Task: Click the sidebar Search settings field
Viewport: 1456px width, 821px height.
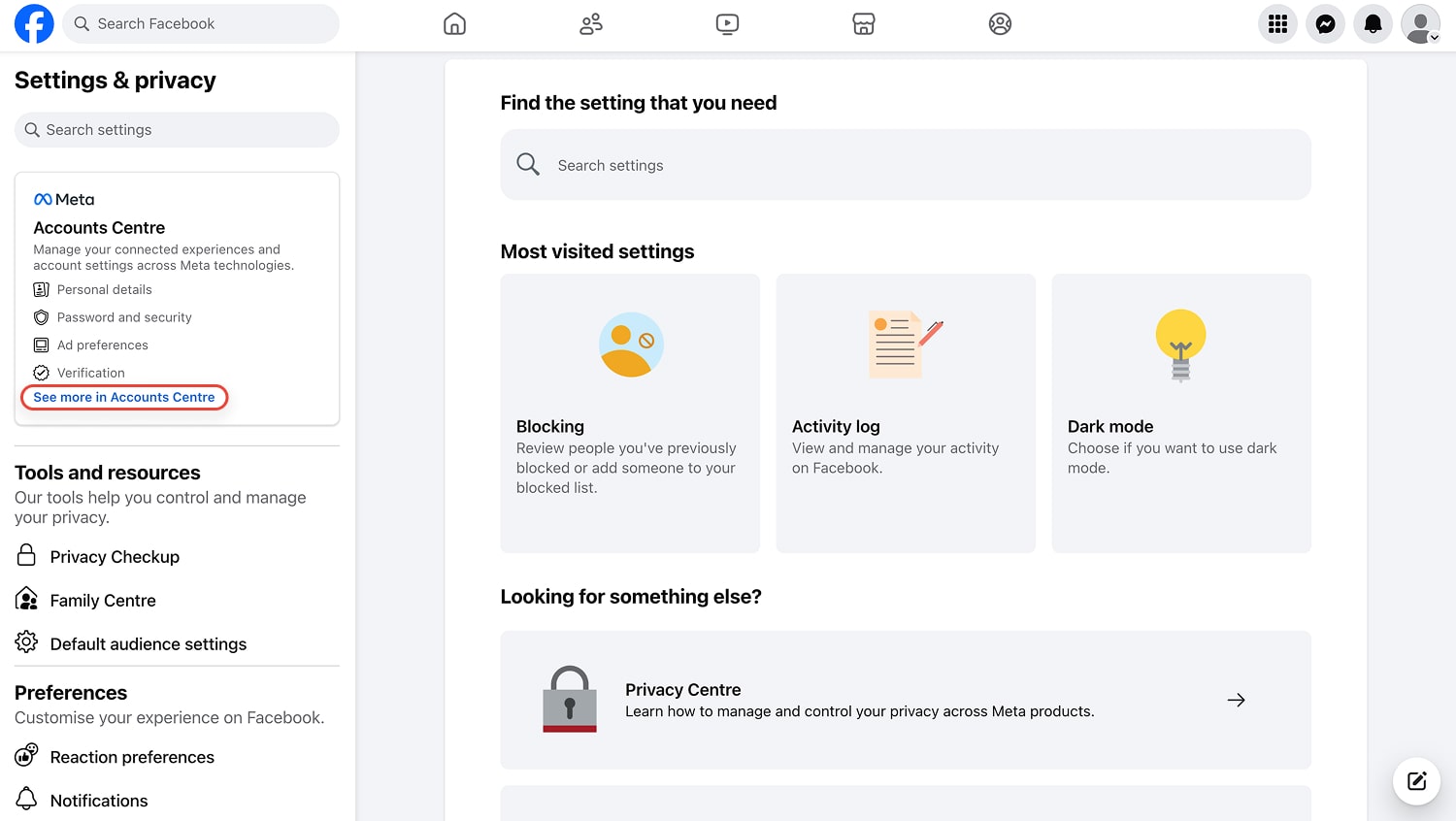Action: tap(177, 130)
